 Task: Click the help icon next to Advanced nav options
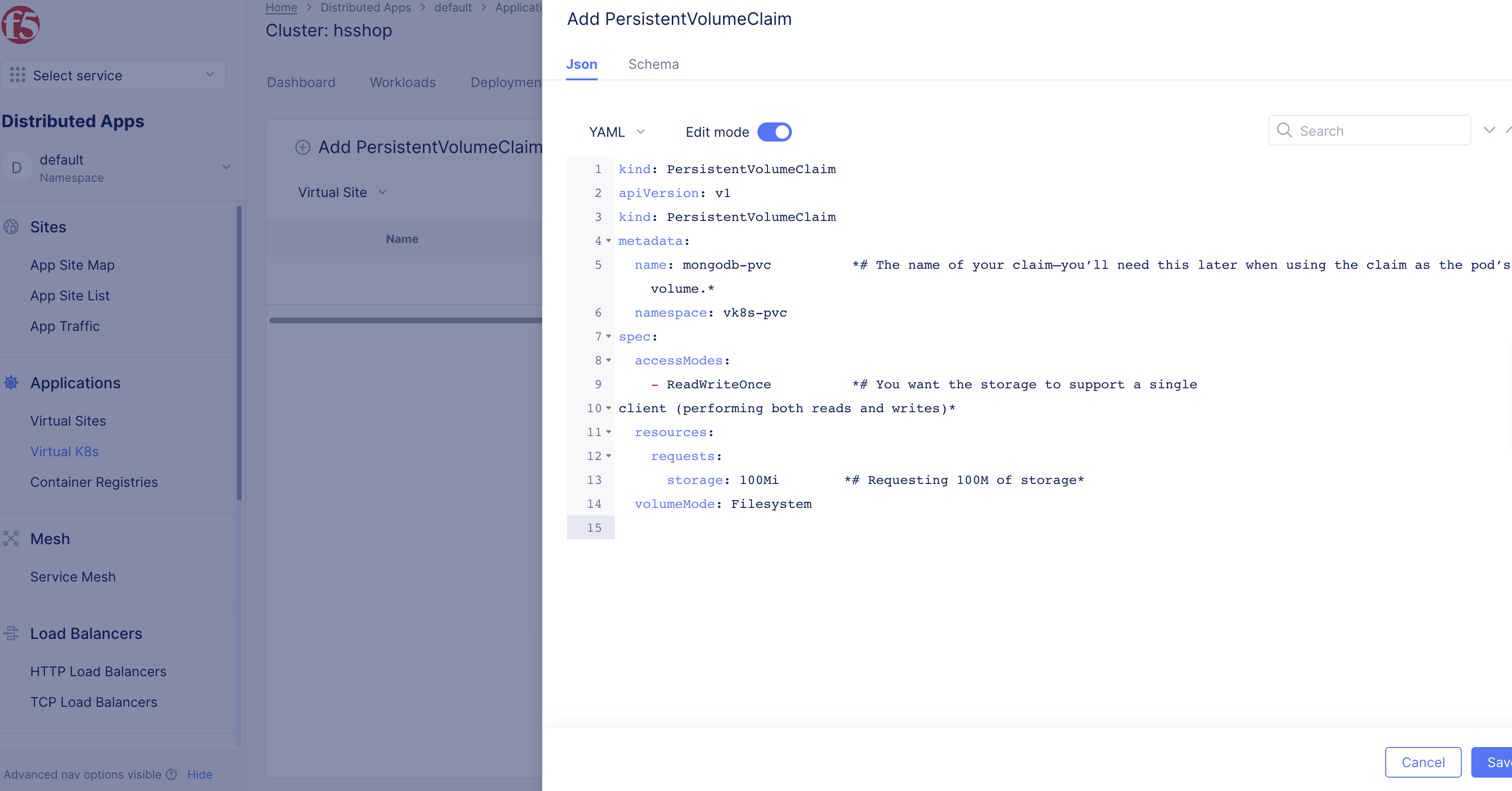coord(171,775)
